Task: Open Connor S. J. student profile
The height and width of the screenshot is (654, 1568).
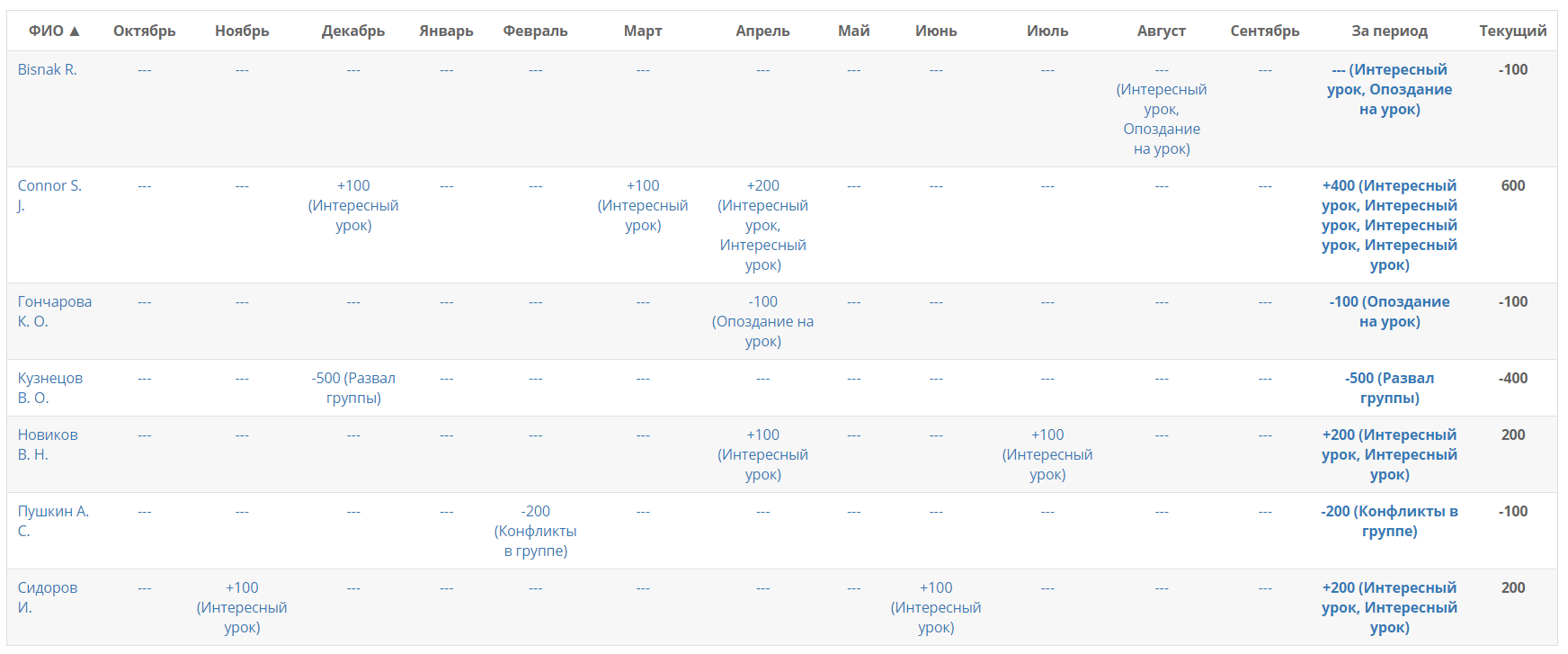Action: click(x=49, y=195)
